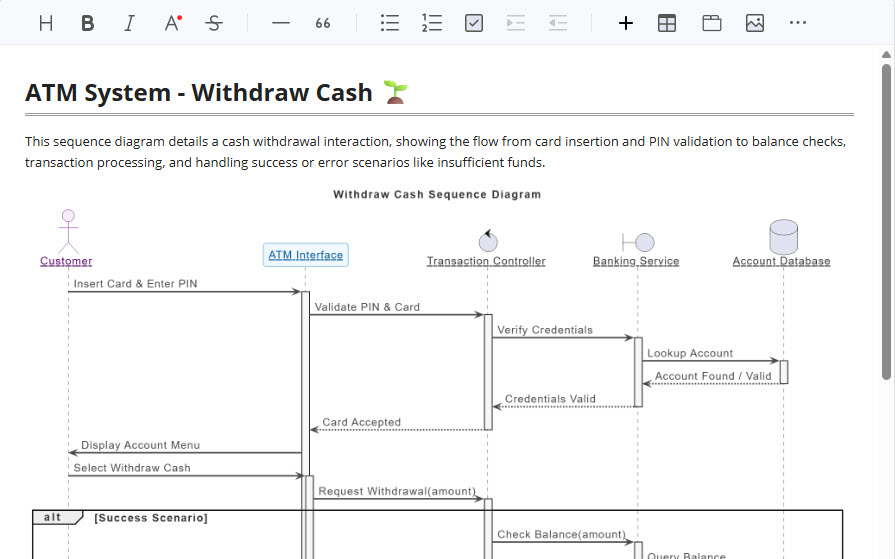Click 'Request Withdrawal(amount)' message

(397, 491)
